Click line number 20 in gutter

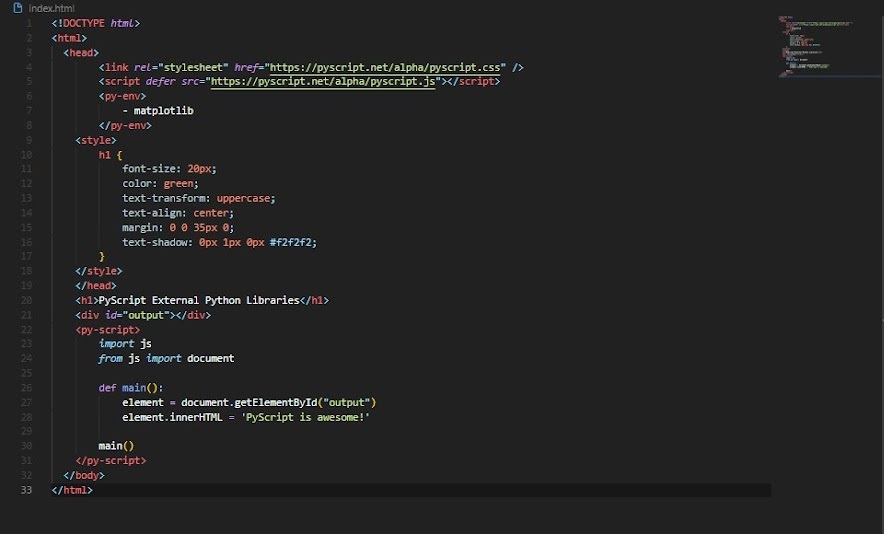coord(26,300)
